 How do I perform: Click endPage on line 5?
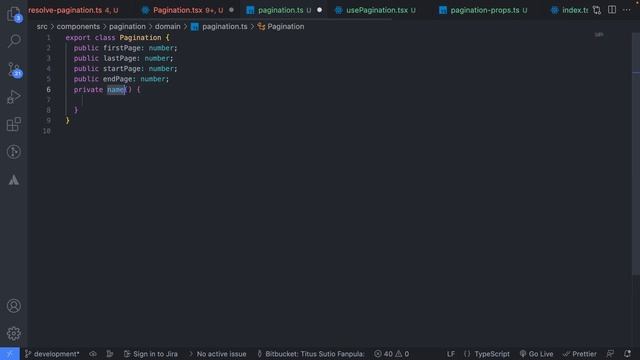117,79
